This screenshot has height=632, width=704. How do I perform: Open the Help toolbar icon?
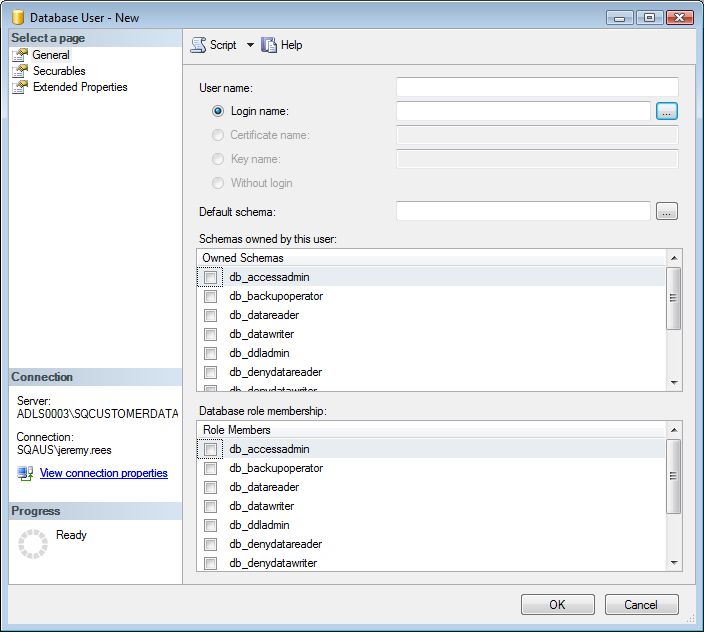[x=269, y=45]
